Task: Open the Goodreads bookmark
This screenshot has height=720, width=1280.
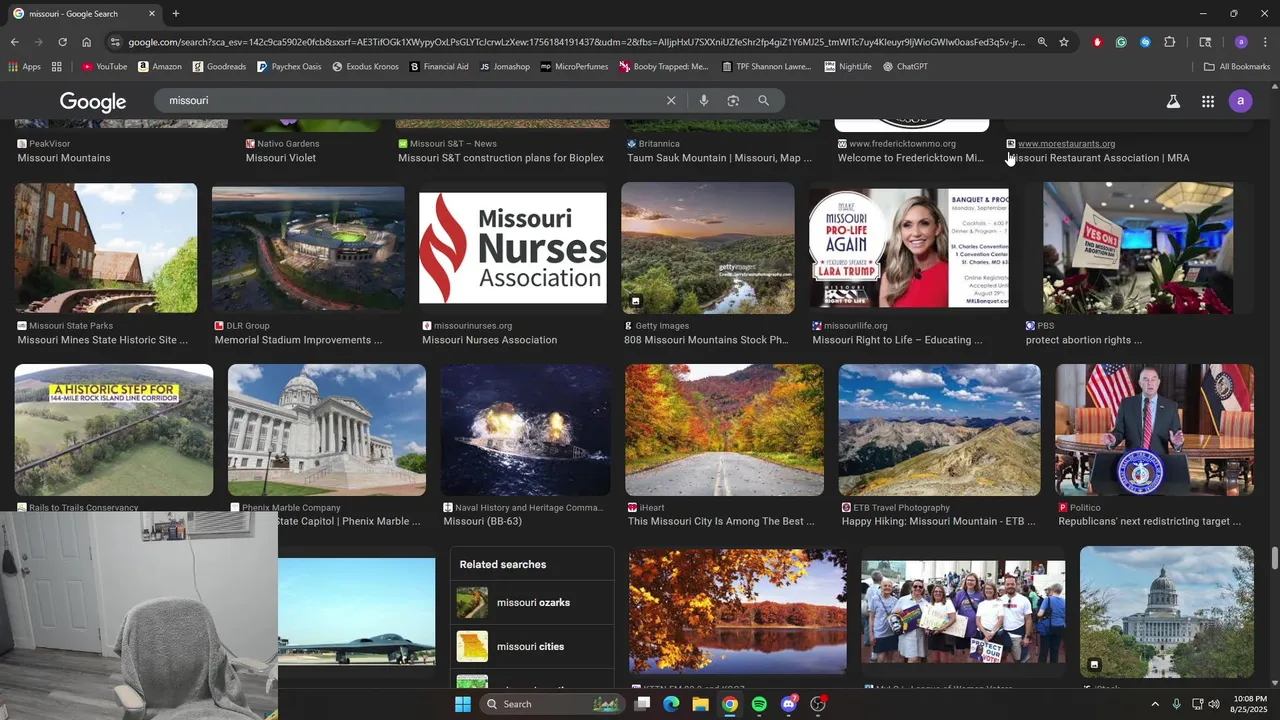Action: pos(219,67)
